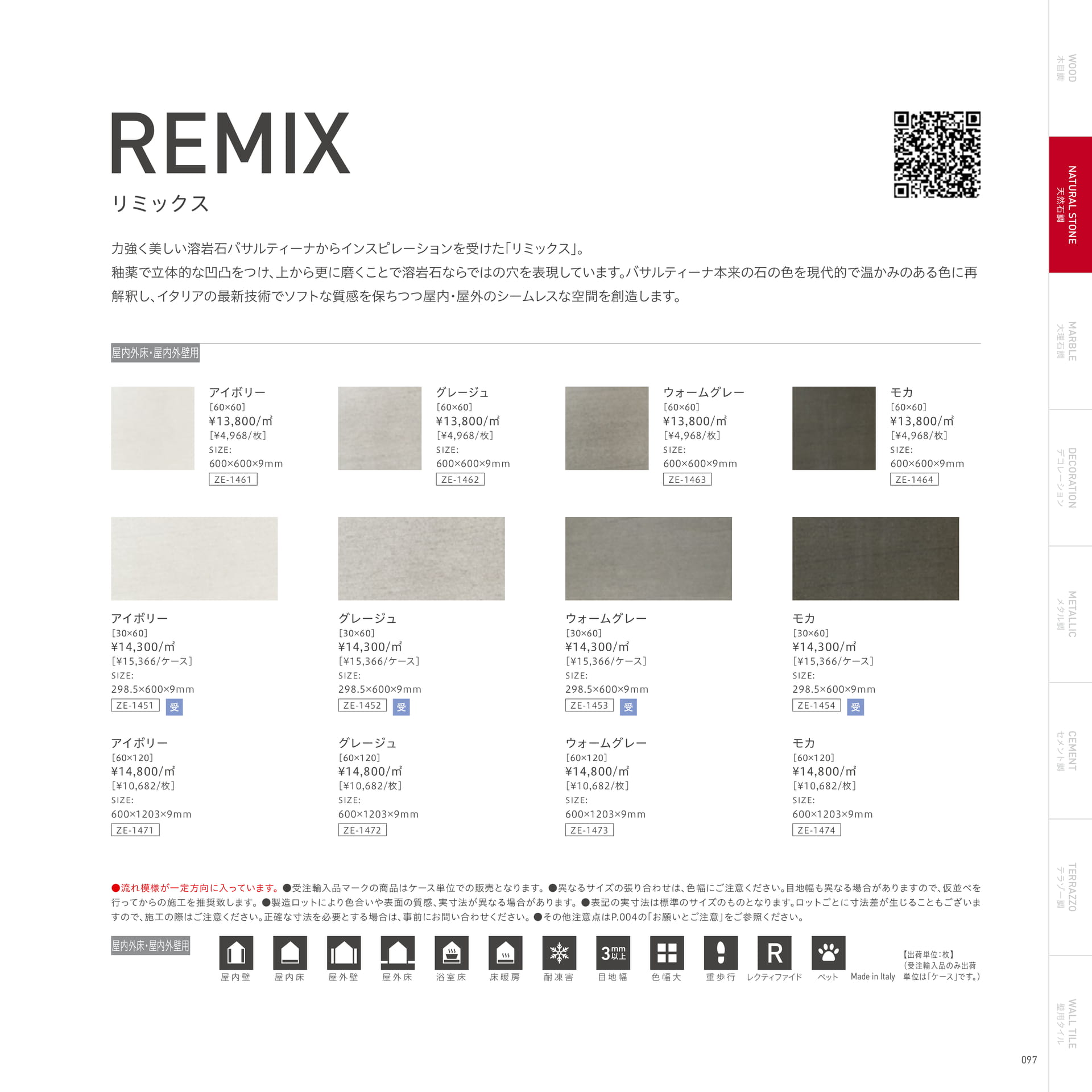This screenshot has height=1092, width=1092.
Task: Click the 3mm以上 目地幅 icon
Action: click(613, 953)
